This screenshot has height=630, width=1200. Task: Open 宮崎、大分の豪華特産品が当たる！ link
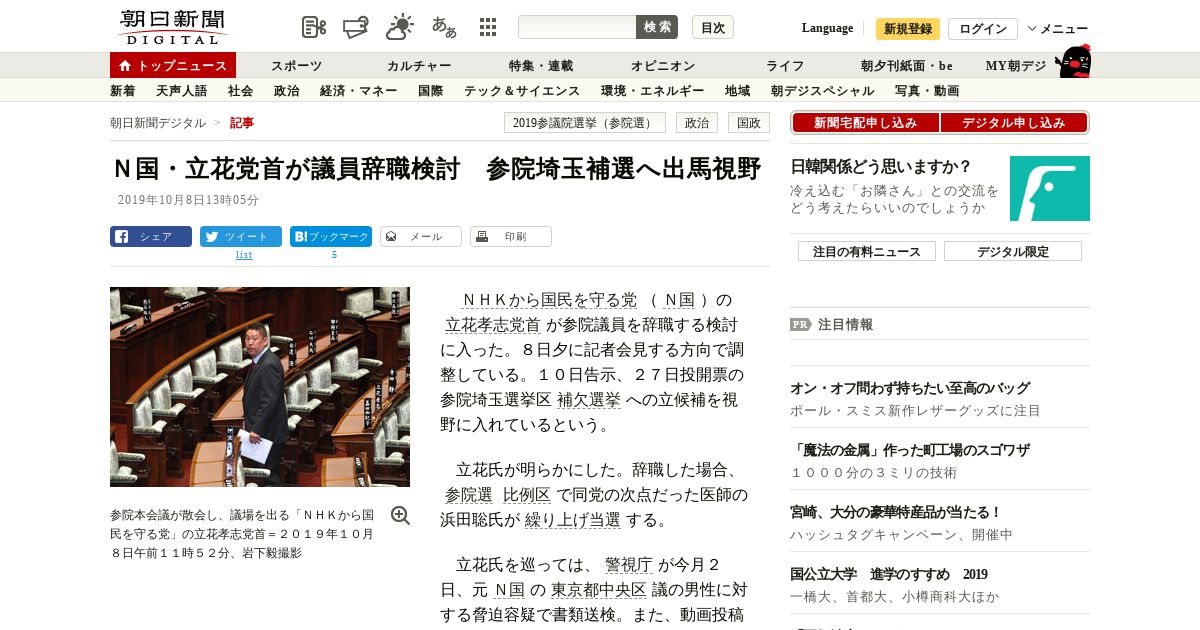[896, 512]
